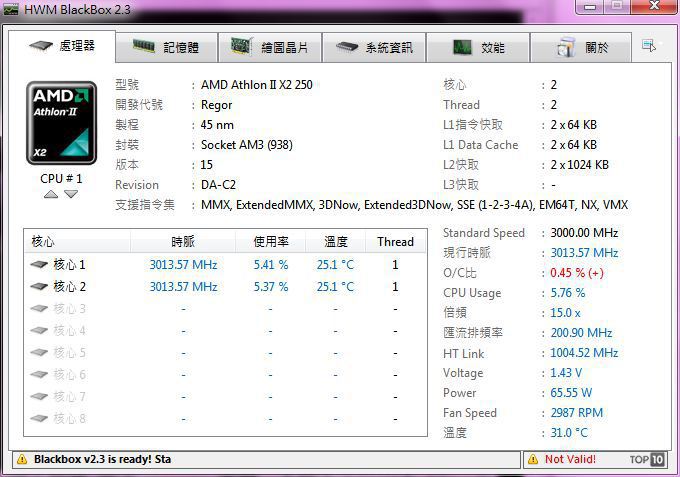The width and height of the screenshot is (680, 477).
Task: Click 核心 2 temperature 25.1 °C cell
Action: [335, 287]
